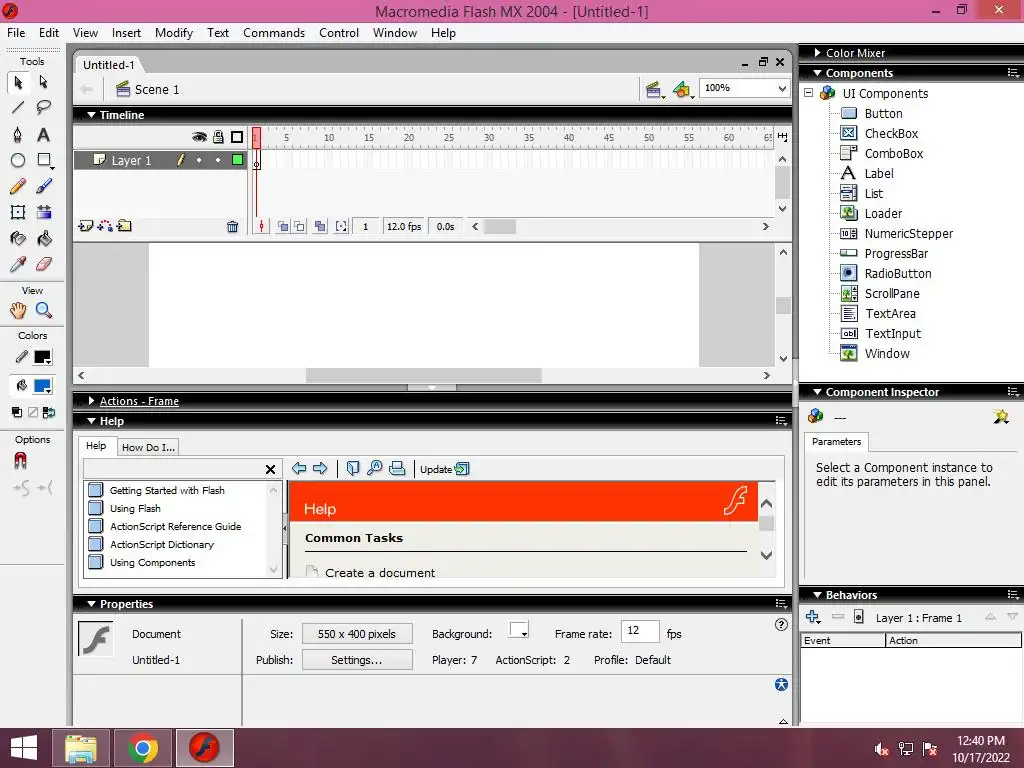Toggle Layer 1 outline green square
The width and height of the screenshot is (1024, 768).
tap(237, 160)
